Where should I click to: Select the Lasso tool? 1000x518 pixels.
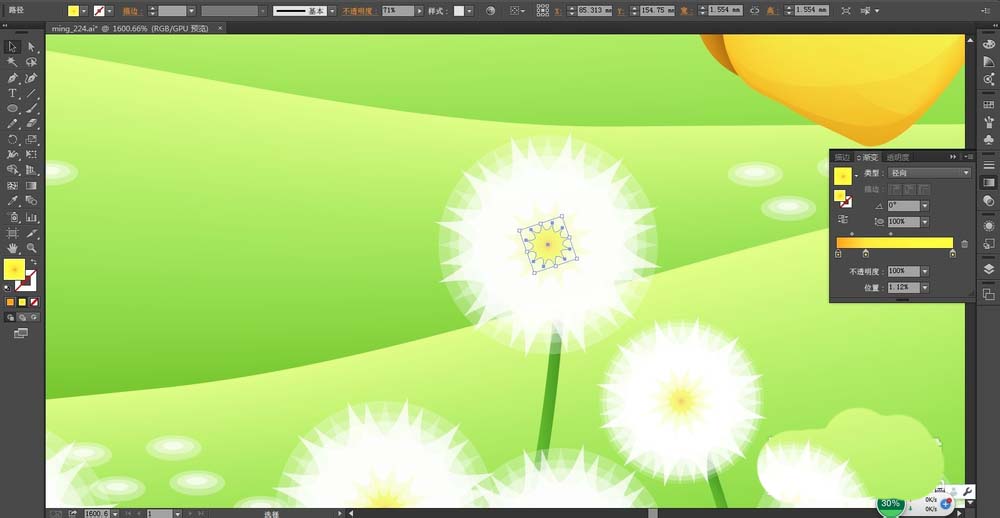click(31, 62)
